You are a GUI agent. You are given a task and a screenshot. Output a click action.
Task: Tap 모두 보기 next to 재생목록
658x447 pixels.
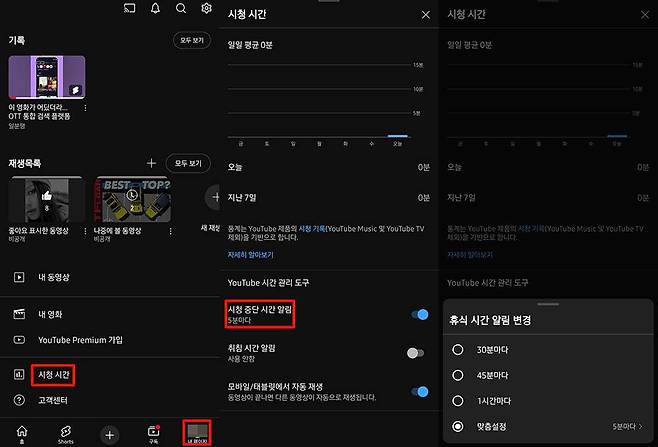(188, 163)
